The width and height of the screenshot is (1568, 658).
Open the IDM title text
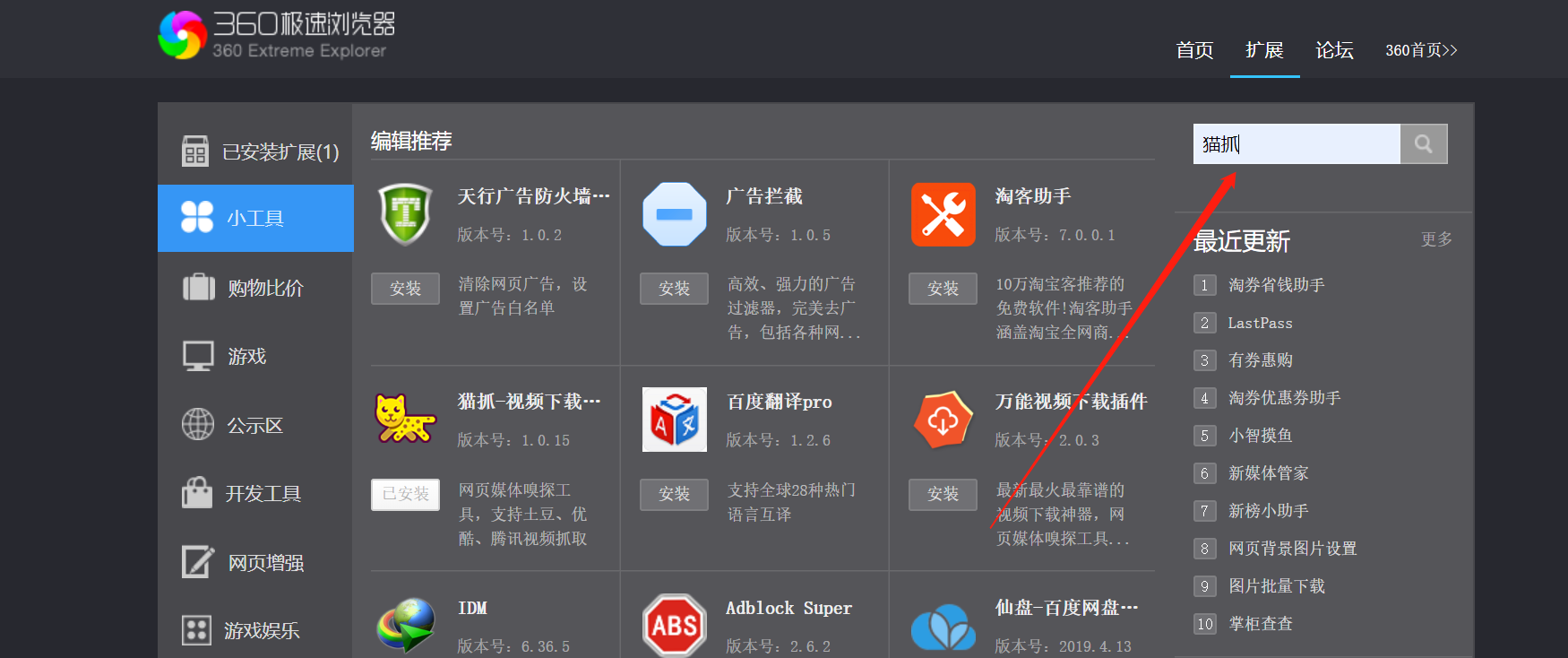coord(472,608)
